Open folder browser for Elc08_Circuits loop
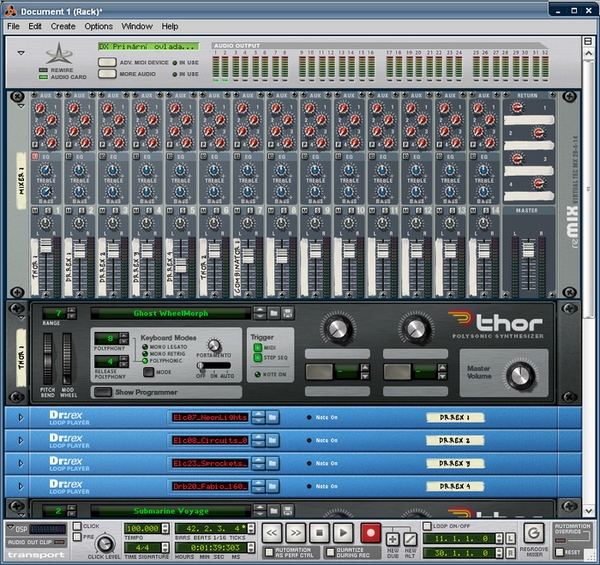The image size is (600, 565). tap(272, 440)
